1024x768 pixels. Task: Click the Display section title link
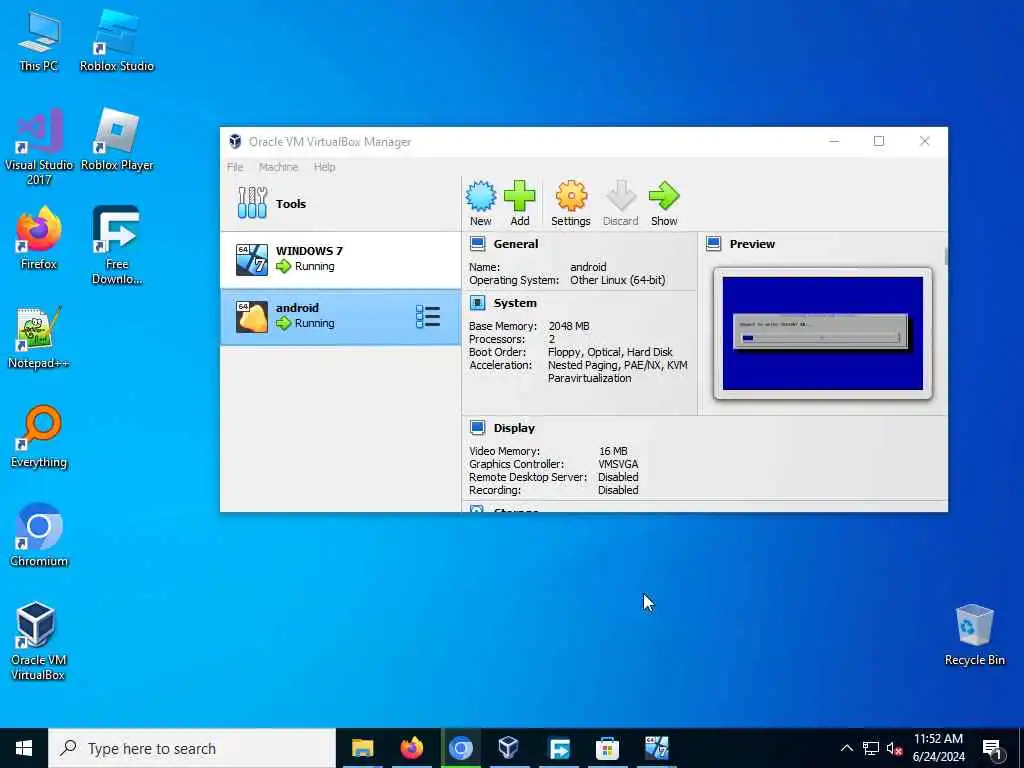pyautogui.click(x=514, y=428)
